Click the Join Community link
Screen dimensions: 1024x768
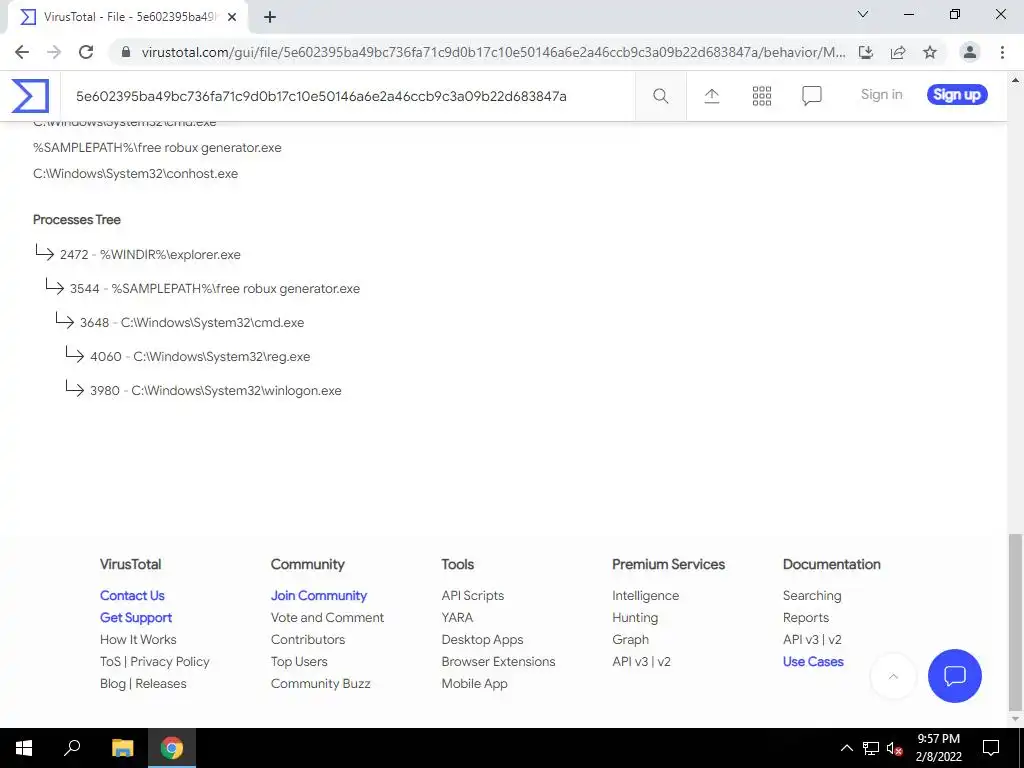[x=319, y=596]
